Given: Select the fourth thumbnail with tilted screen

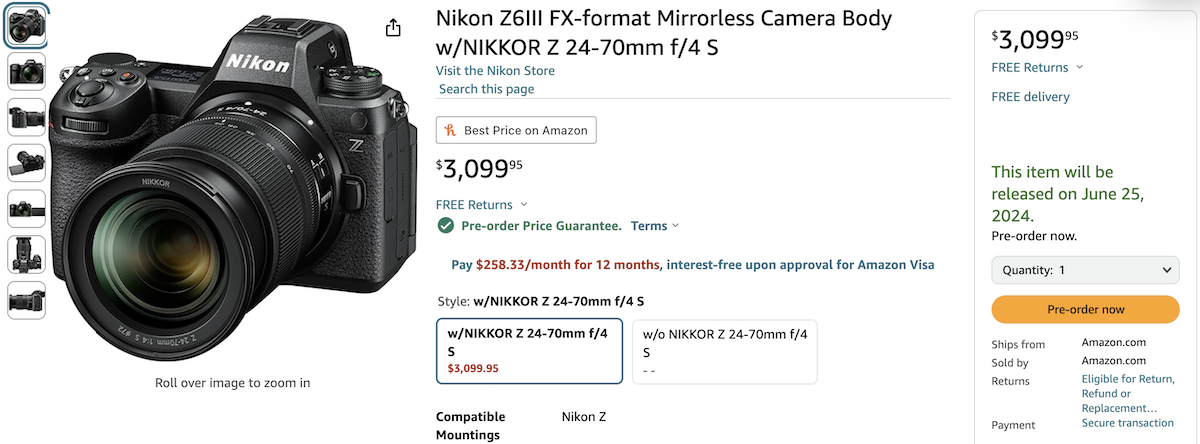Looking at the screenshot, I should (x=26, y=163).
